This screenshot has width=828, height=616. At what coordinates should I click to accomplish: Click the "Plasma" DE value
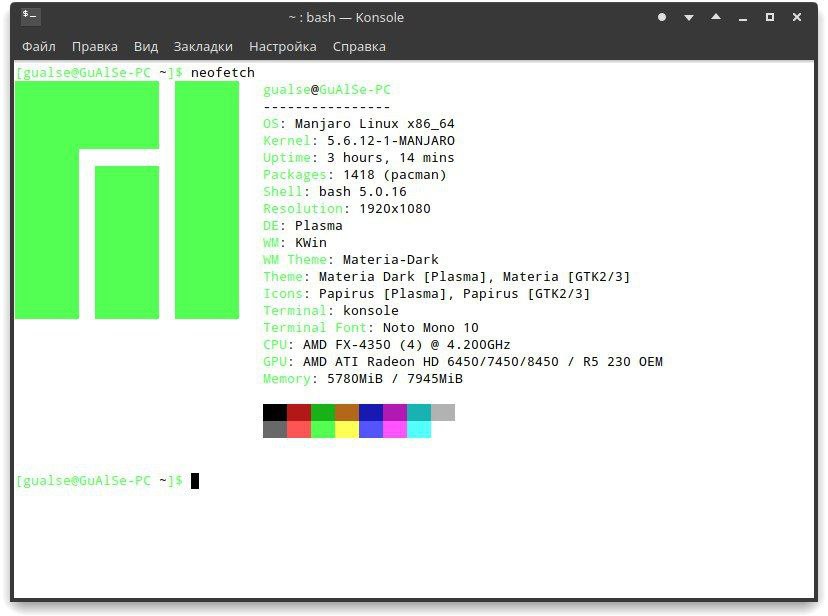[x=318, y=225]
